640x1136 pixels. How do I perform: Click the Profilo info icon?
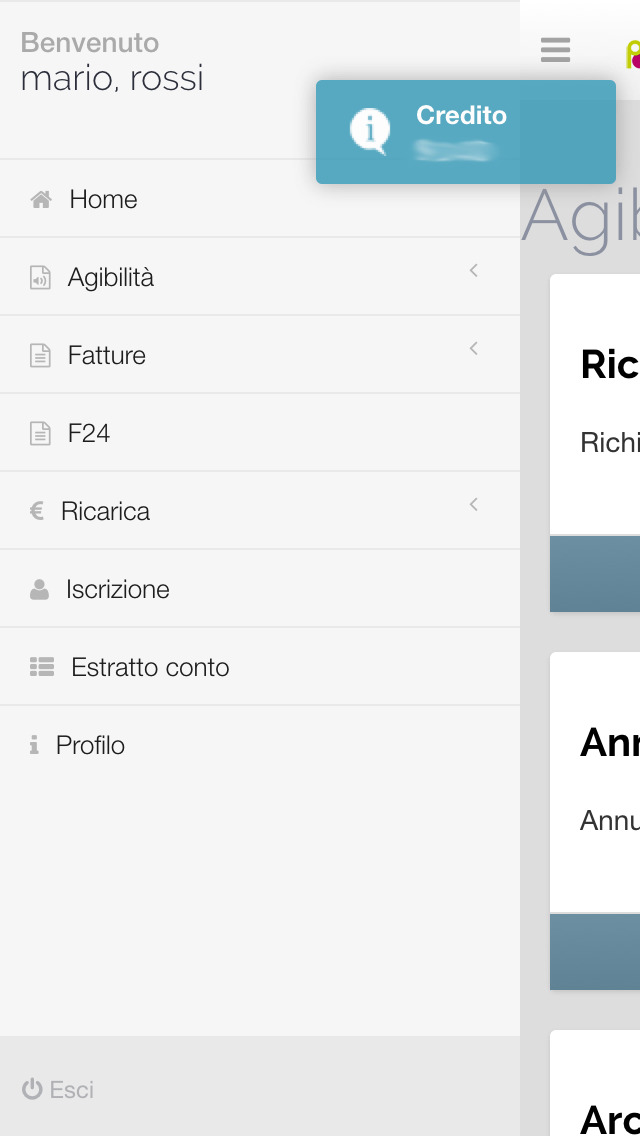pyautogui.click(x=34, y=746)
